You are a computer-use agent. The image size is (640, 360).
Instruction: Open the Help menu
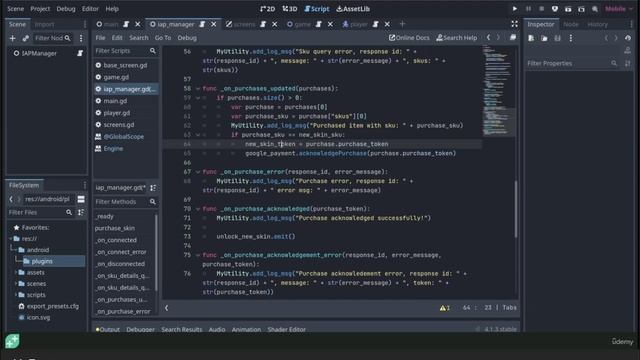[112, 9]
